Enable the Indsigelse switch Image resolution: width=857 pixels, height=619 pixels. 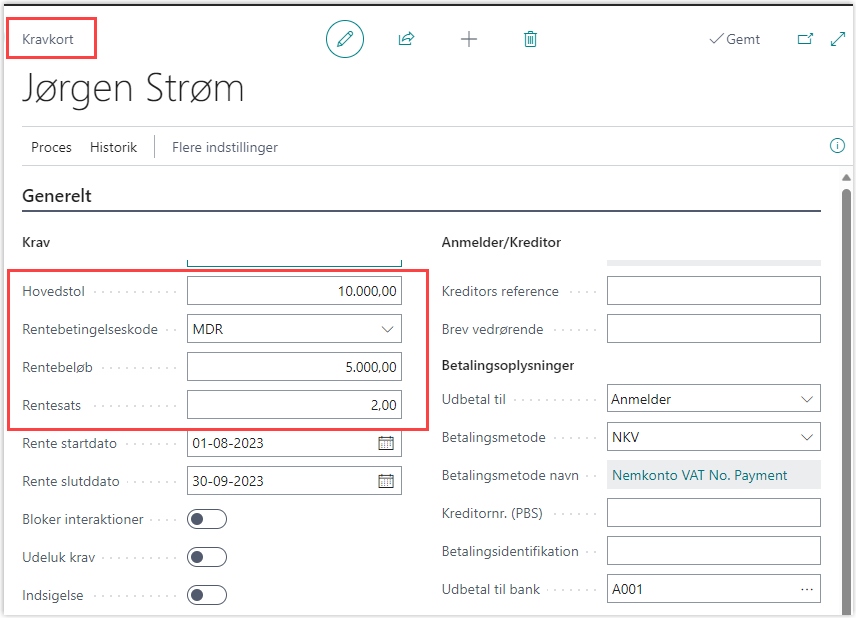[207, 595]
